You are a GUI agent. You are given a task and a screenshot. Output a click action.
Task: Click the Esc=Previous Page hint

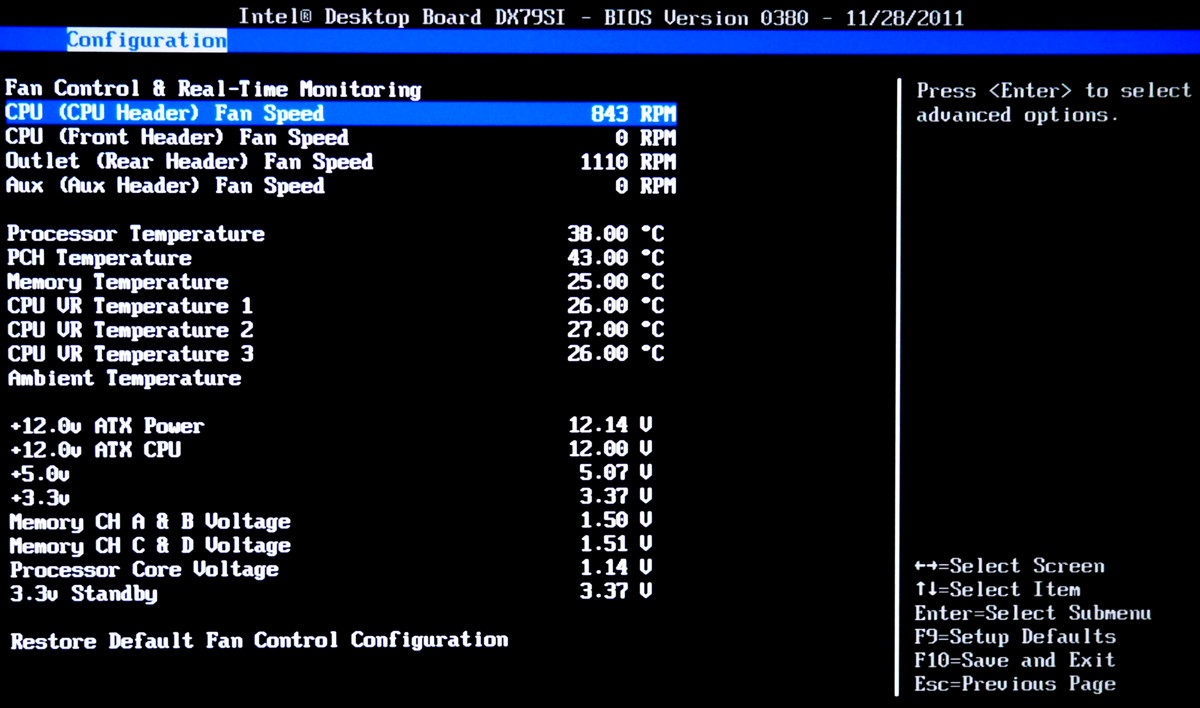(1015, 685)
